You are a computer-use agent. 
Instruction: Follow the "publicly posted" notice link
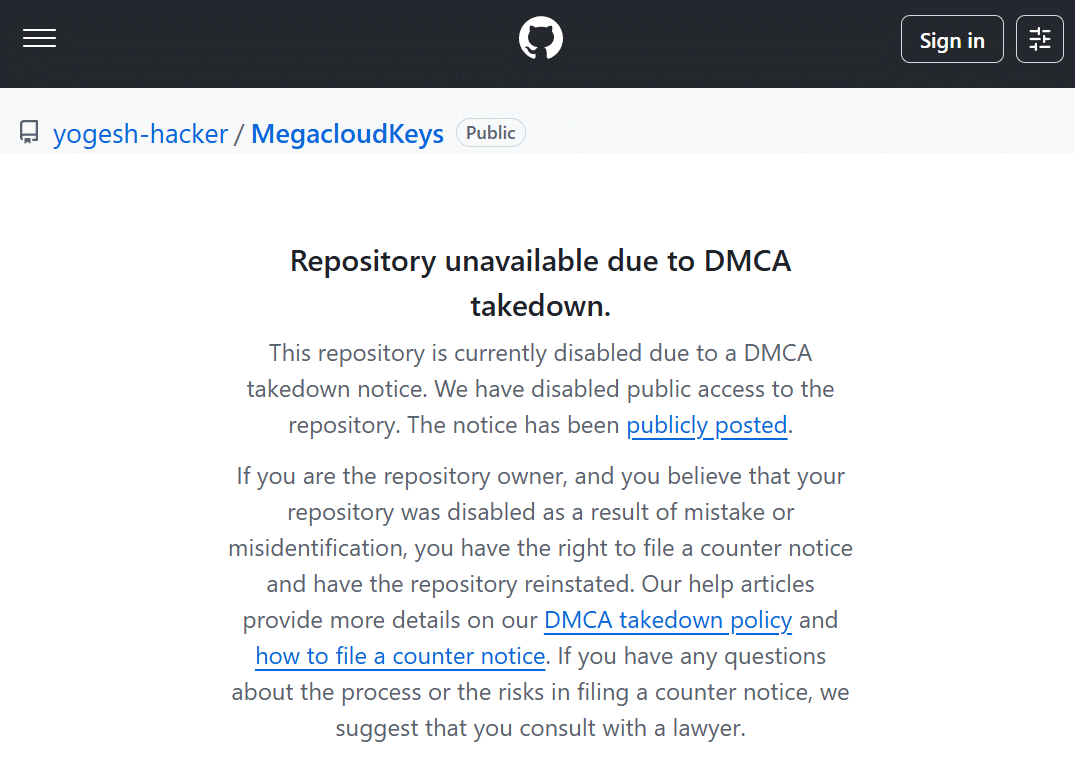coord(707,425)
